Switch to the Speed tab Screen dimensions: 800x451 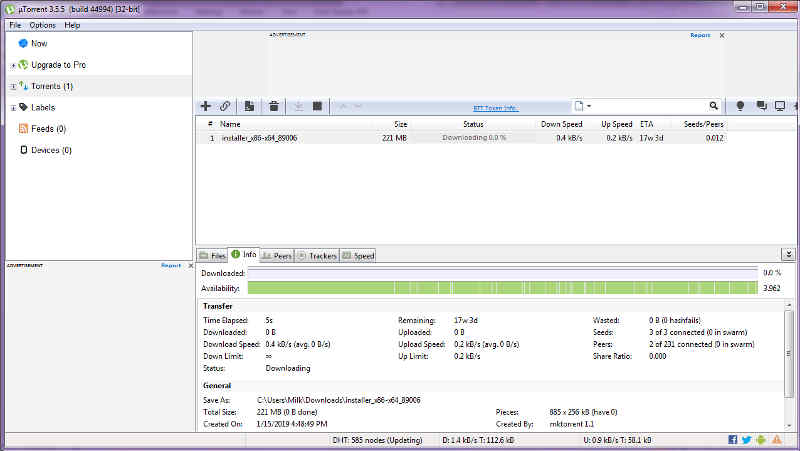click(358, 256)
